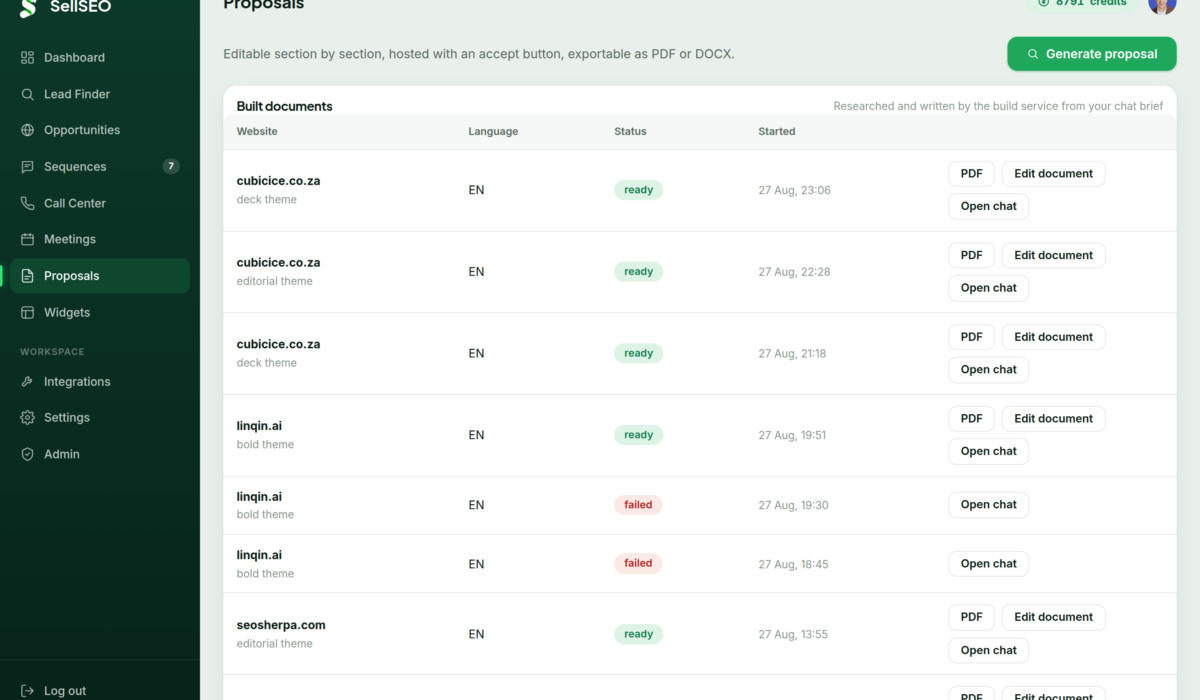Click the Proposals document icon

pos(28,276)
